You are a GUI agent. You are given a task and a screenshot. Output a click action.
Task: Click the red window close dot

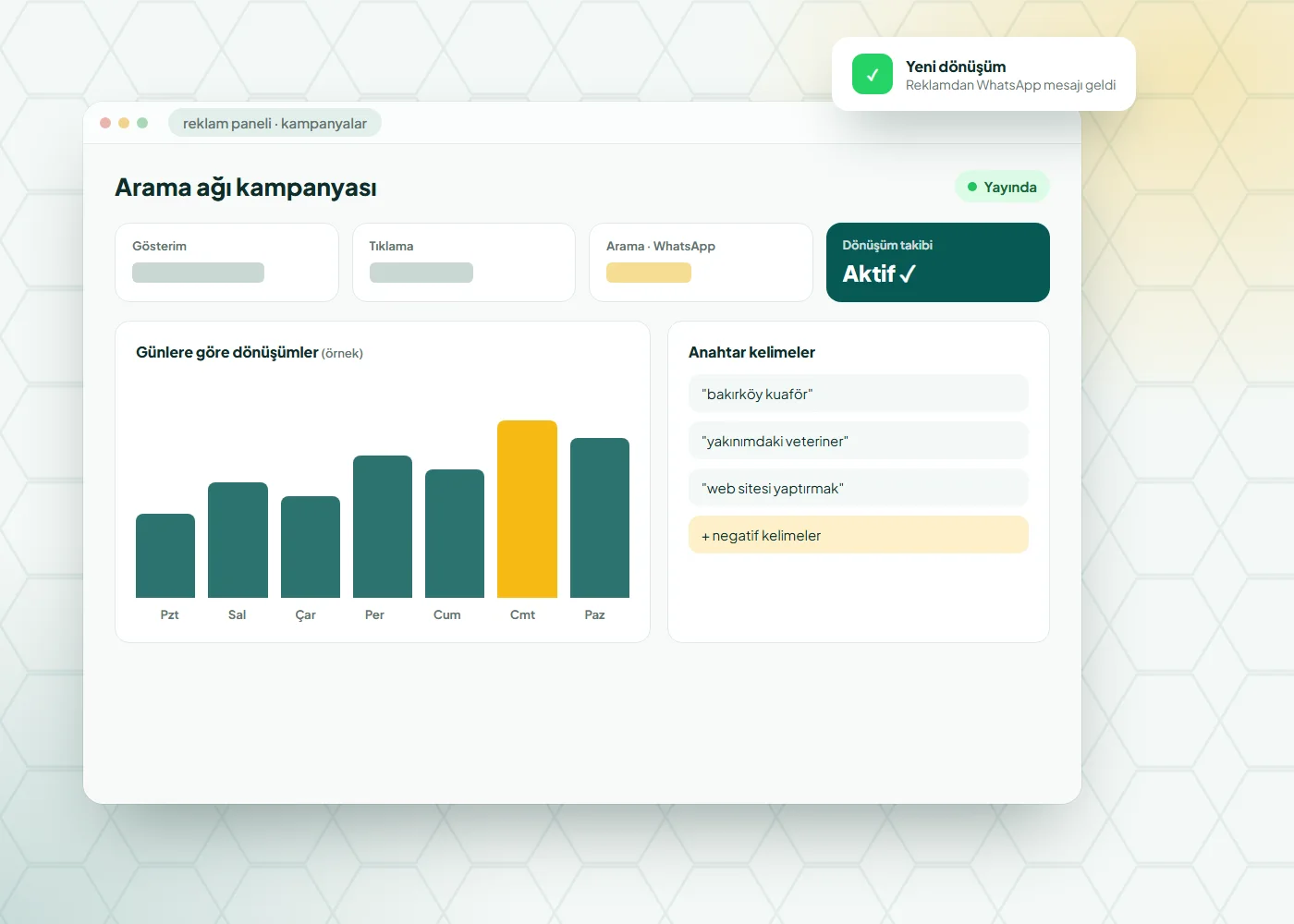point(105,123)
